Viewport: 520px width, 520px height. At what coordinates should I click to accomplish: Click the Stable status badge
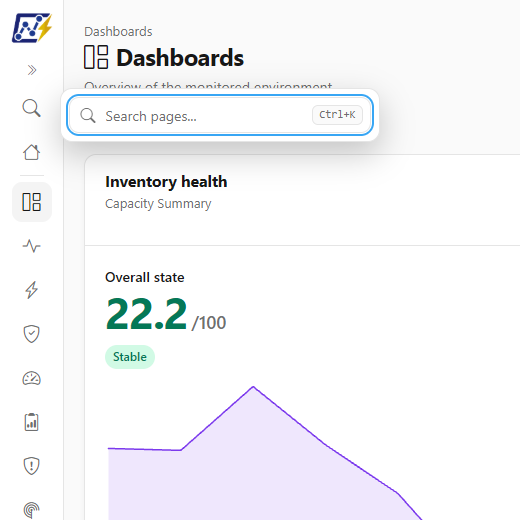(130, 357)
